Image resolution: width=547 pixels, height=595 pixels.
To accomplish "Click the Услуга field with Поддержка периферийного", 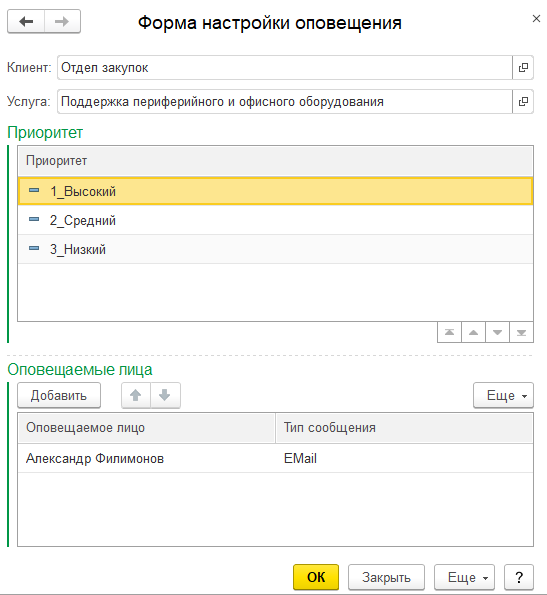I will tap(285, 101).
